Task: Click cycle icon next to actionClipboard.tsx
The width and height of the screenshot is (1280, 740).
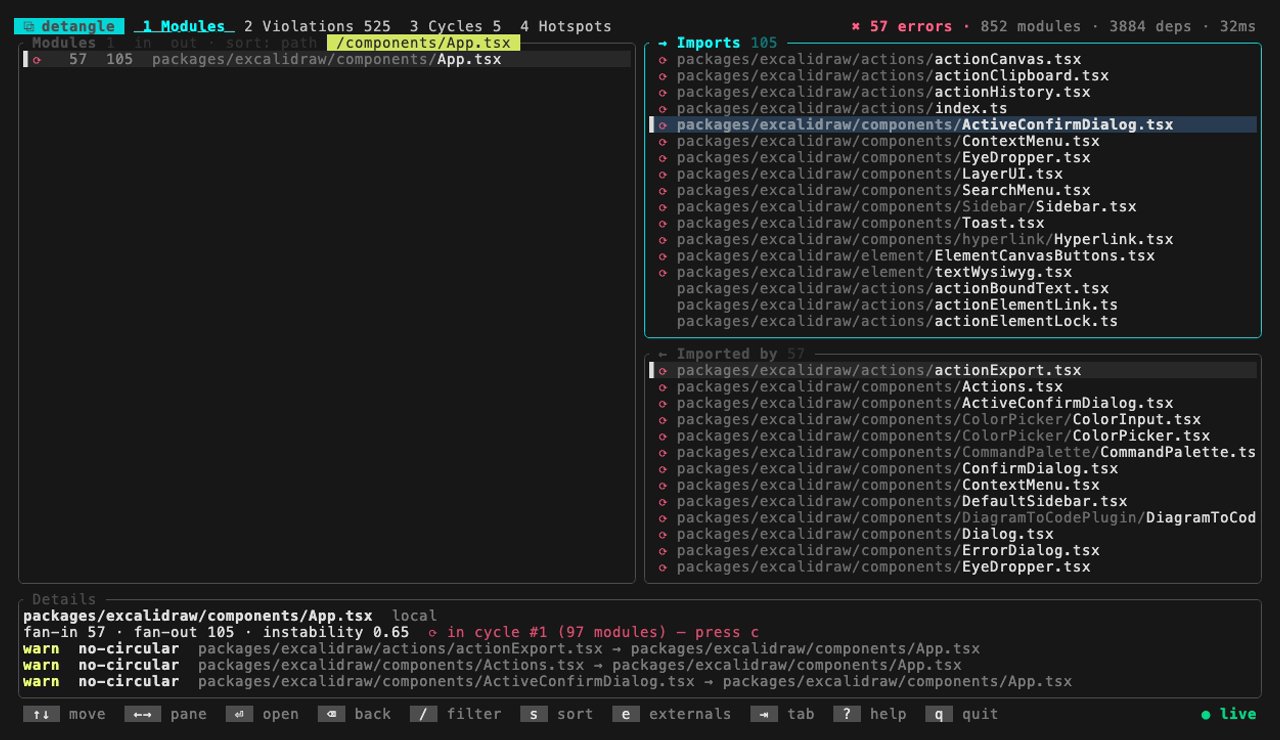Action: [x=662, y=76]
